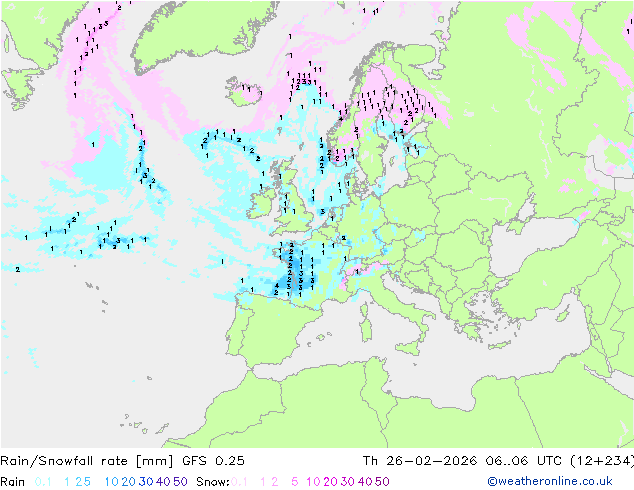634x490 pixels.
Task: Select the Rain legend value 0.1
Action: 43,482
